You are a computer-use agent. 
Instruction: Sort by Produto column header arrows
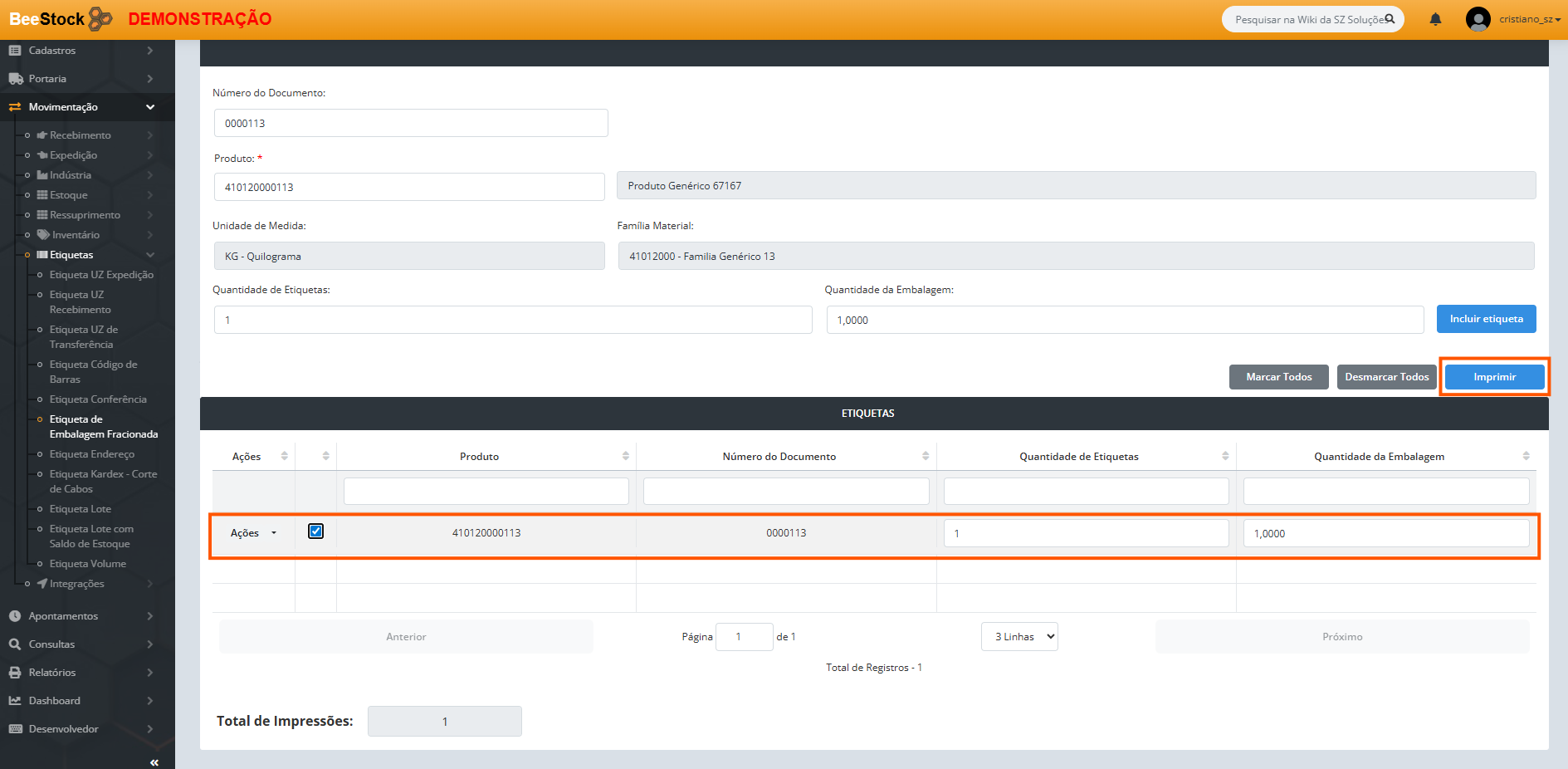click(625, 456)
